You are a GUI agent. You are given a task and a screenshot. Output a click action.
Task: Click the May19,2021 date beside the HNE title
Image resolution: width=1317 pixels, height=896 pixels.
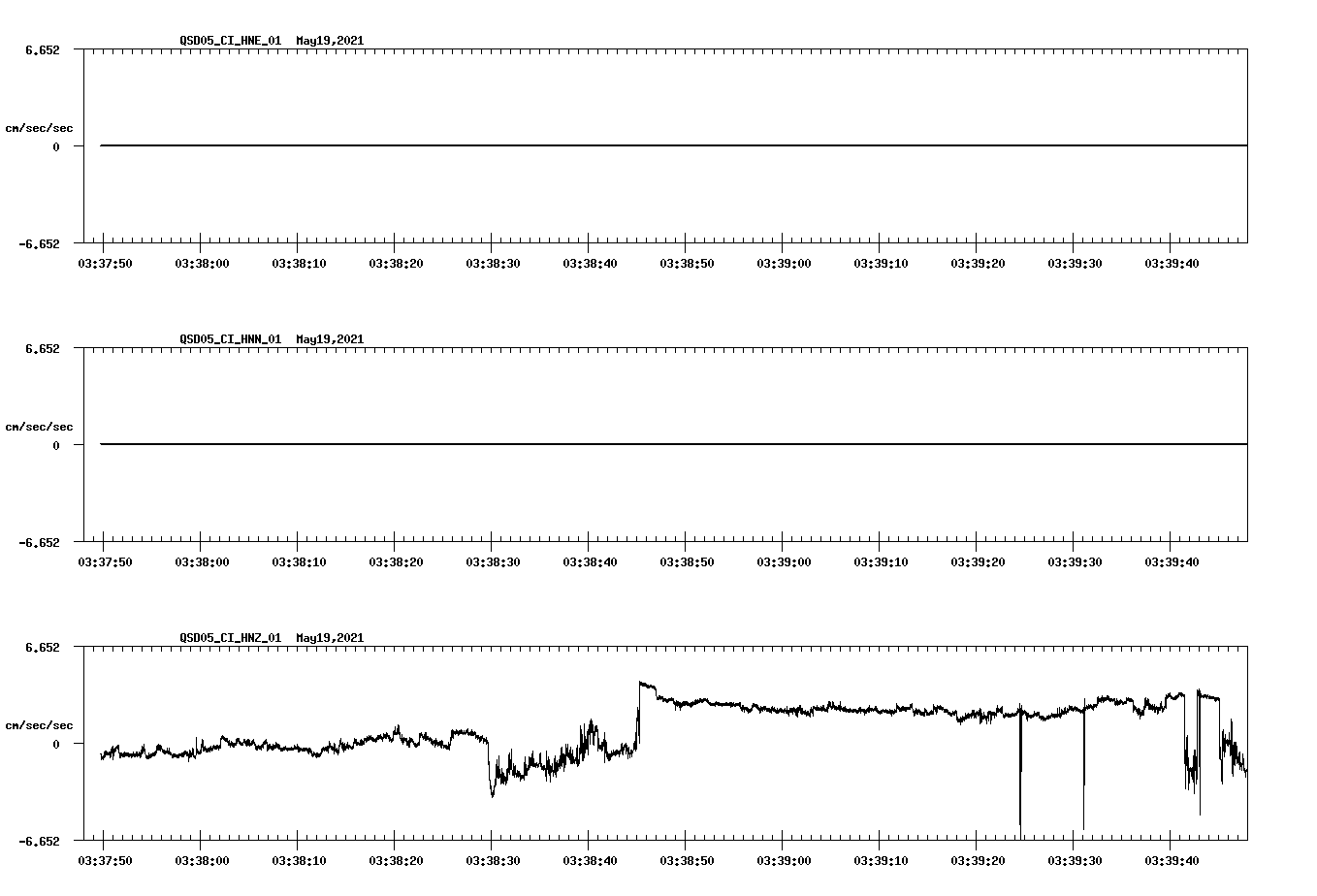tap(329, 41)
